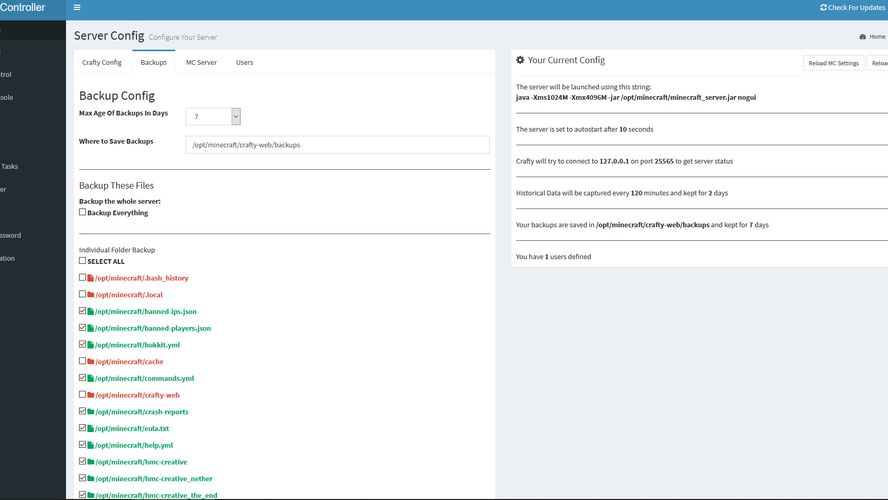Click the green folder icon for crash-reports
Screen dimensions: 888x500
(90, 412)
